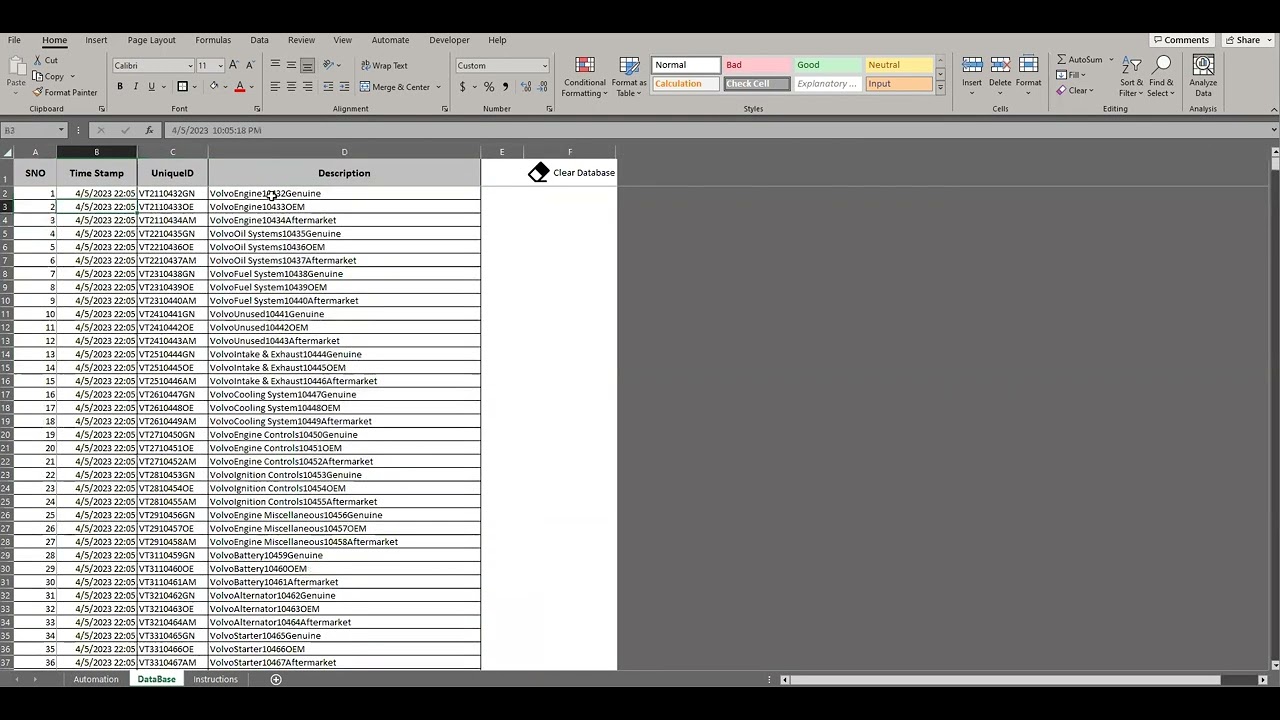Open the Developer ribbon tab
1280x720 pixels.
(x=449, y=40)
